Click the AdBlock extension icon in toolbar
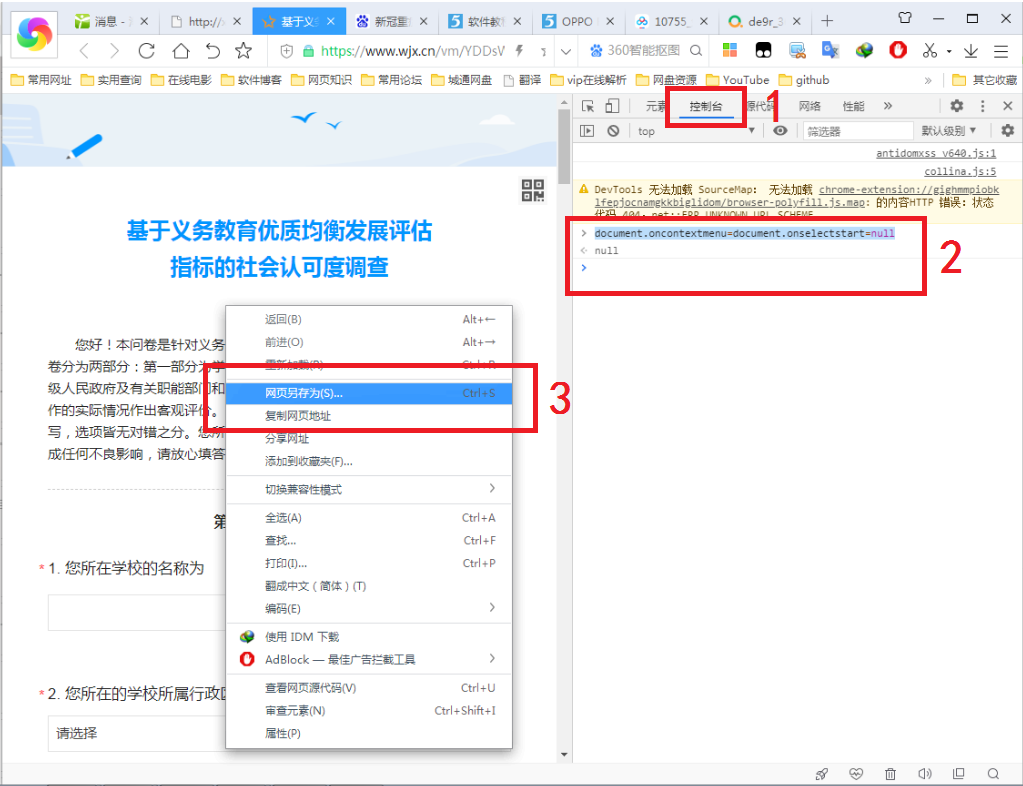The height and width of the screenshot is (786, 1023). (x=896, y=48)
